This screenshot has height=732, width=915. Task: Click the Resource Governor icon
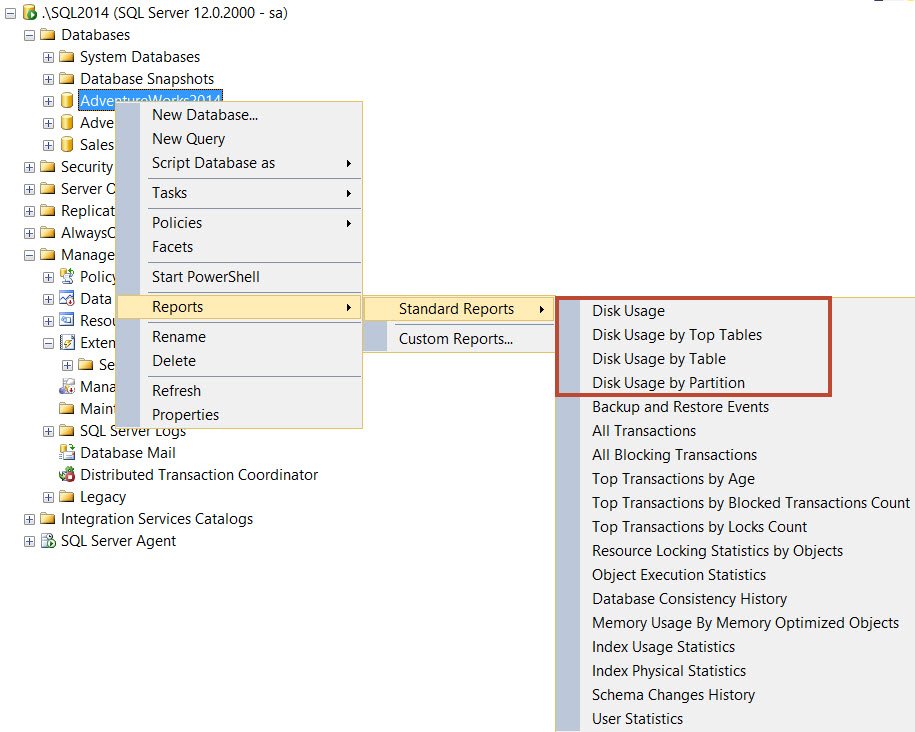tap(67, 320)
